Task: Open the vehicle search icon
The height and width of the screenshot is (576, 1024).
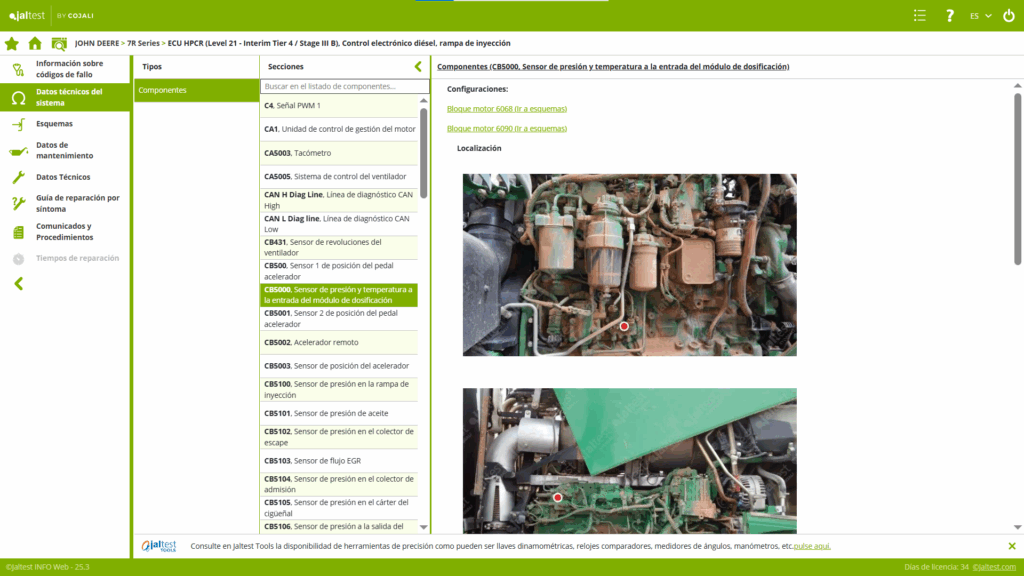Action: [59, 43]
